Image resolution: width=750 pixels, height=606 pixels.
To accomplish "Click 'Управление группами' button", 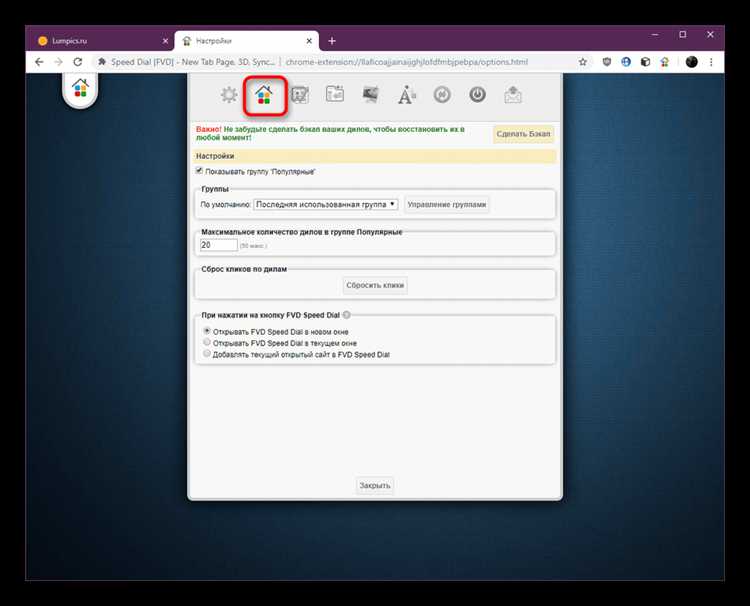I will pyautogui.click(x=447, y=204).
